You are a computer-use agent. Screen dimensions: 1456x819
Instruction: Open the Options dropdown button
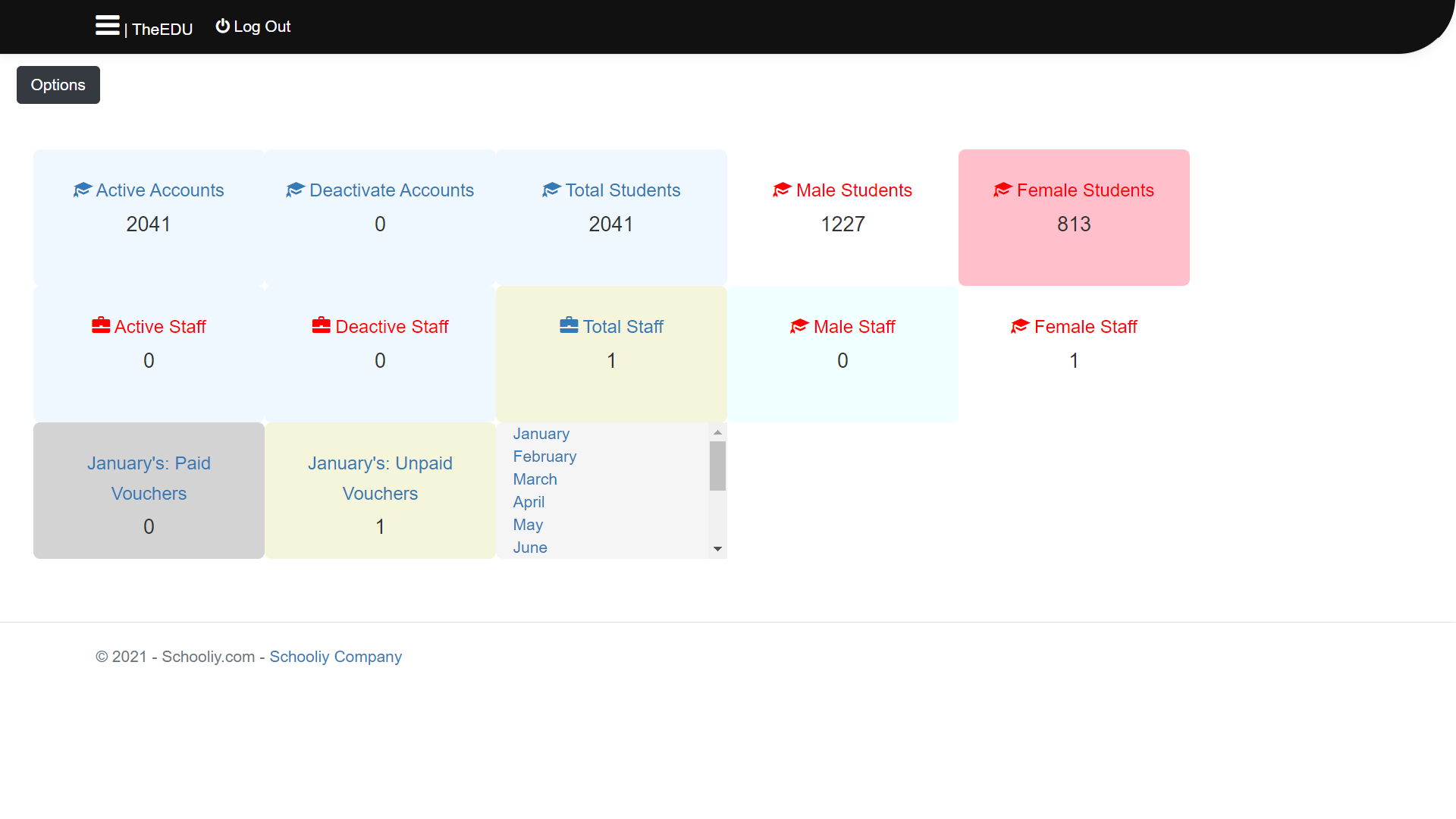tap(58, 85)
